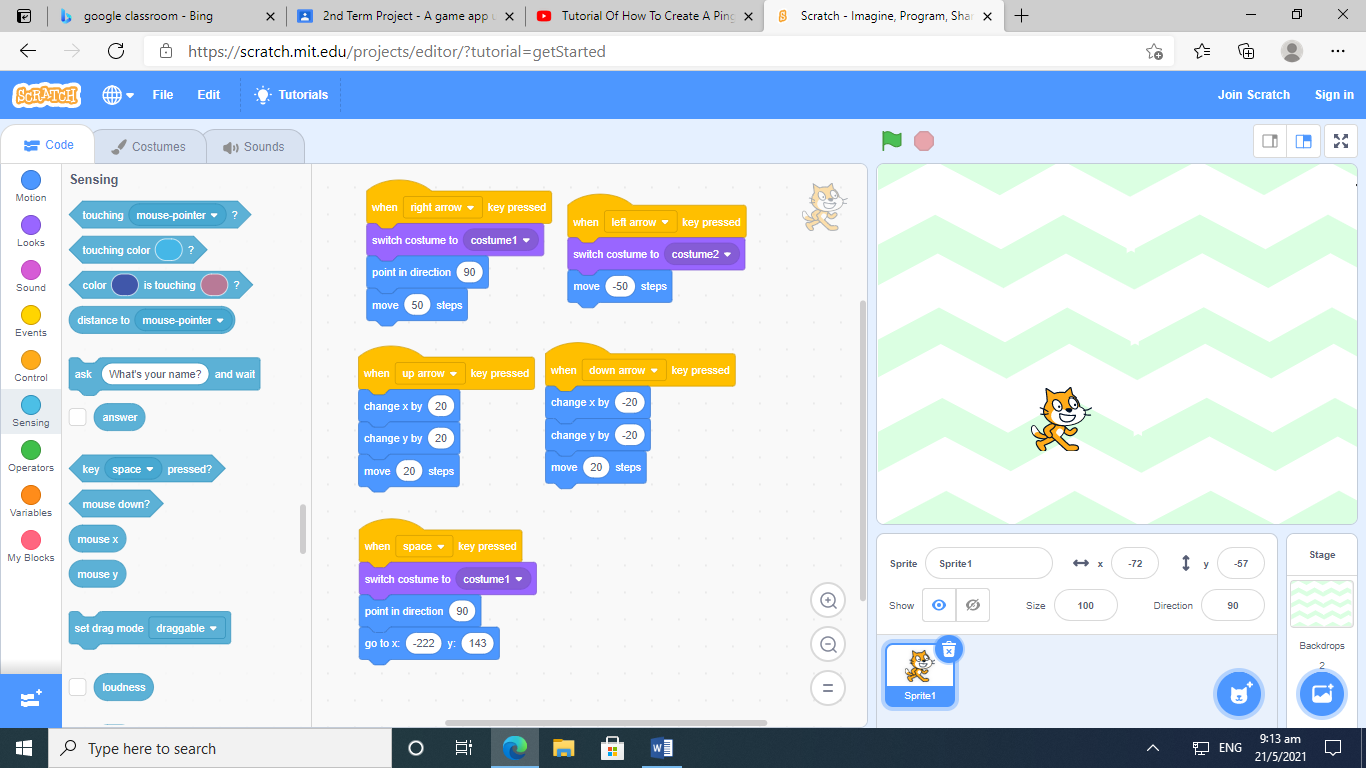Hide the sprite using the crossed-eye button
The height and width of the screenshot is (768, 1366).
pos(972,605)
